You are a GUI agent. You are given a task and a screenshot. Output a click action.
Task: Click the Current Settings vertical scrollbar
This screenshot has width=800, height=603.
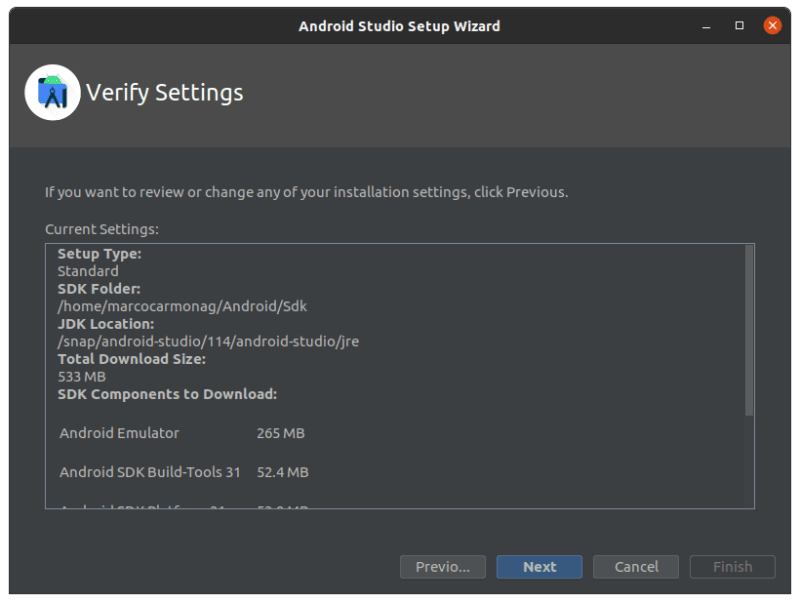pyautogui.click(x=748, y=330)
